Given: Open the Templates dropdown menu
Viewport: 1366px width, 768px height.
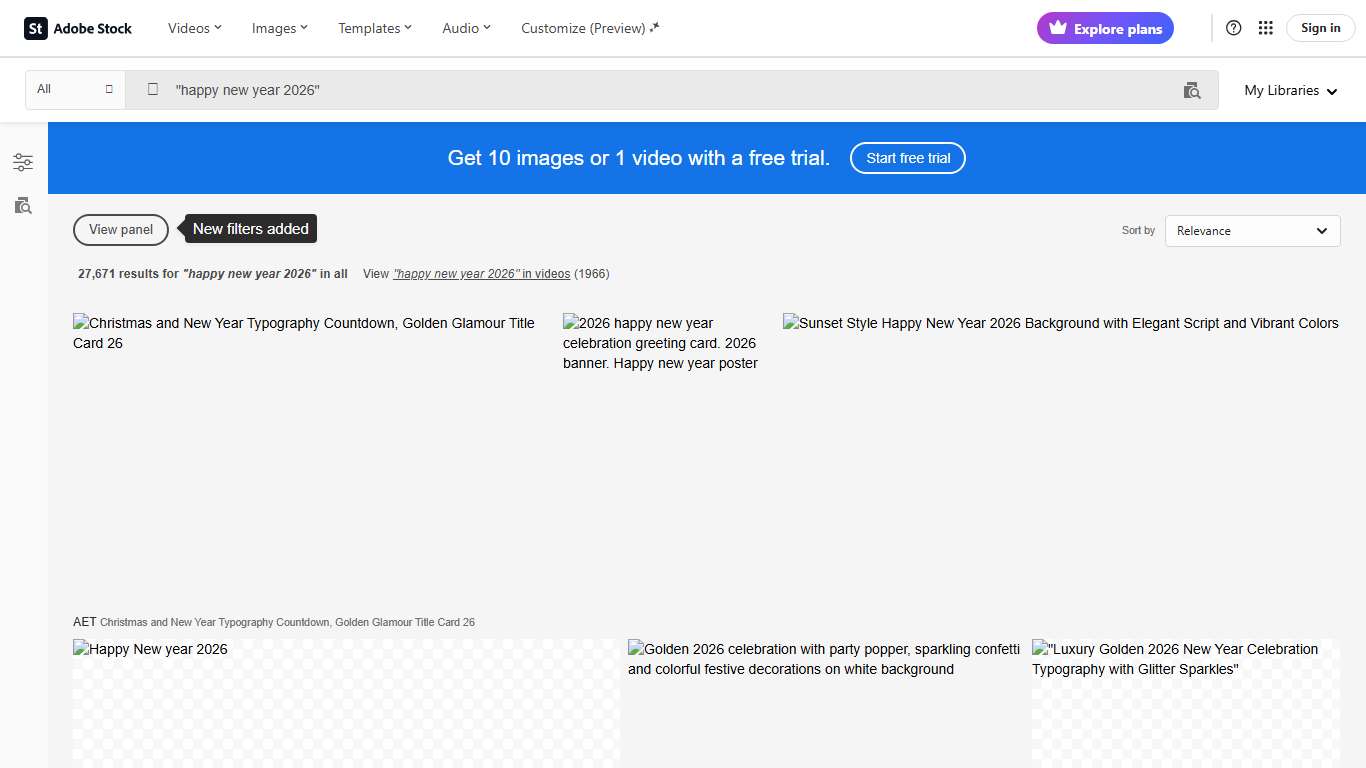Looking at the screenshot, I should tap(374, 28).
